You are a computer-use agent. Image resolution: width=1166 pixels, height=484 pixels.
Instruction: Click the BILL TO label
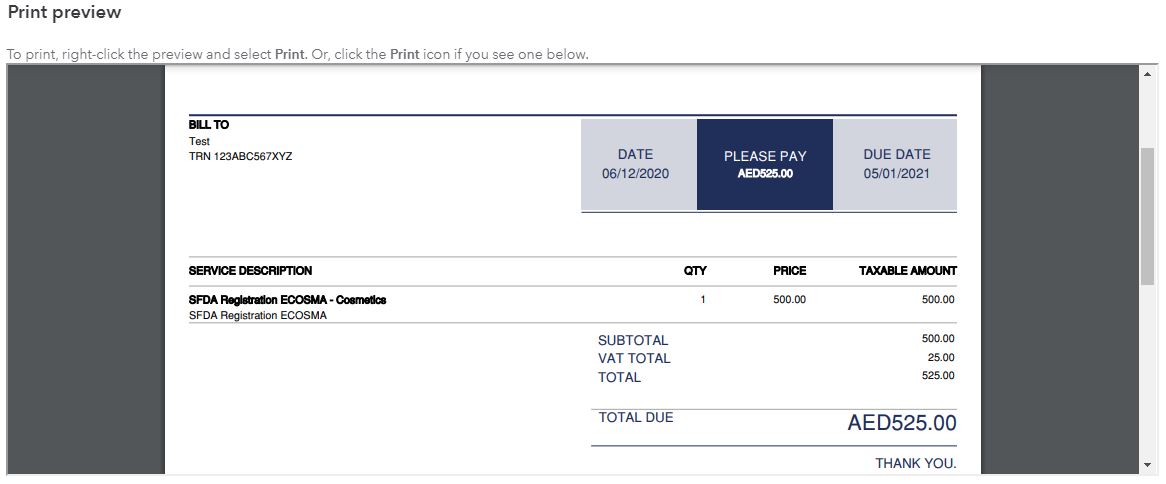[208, 125]
